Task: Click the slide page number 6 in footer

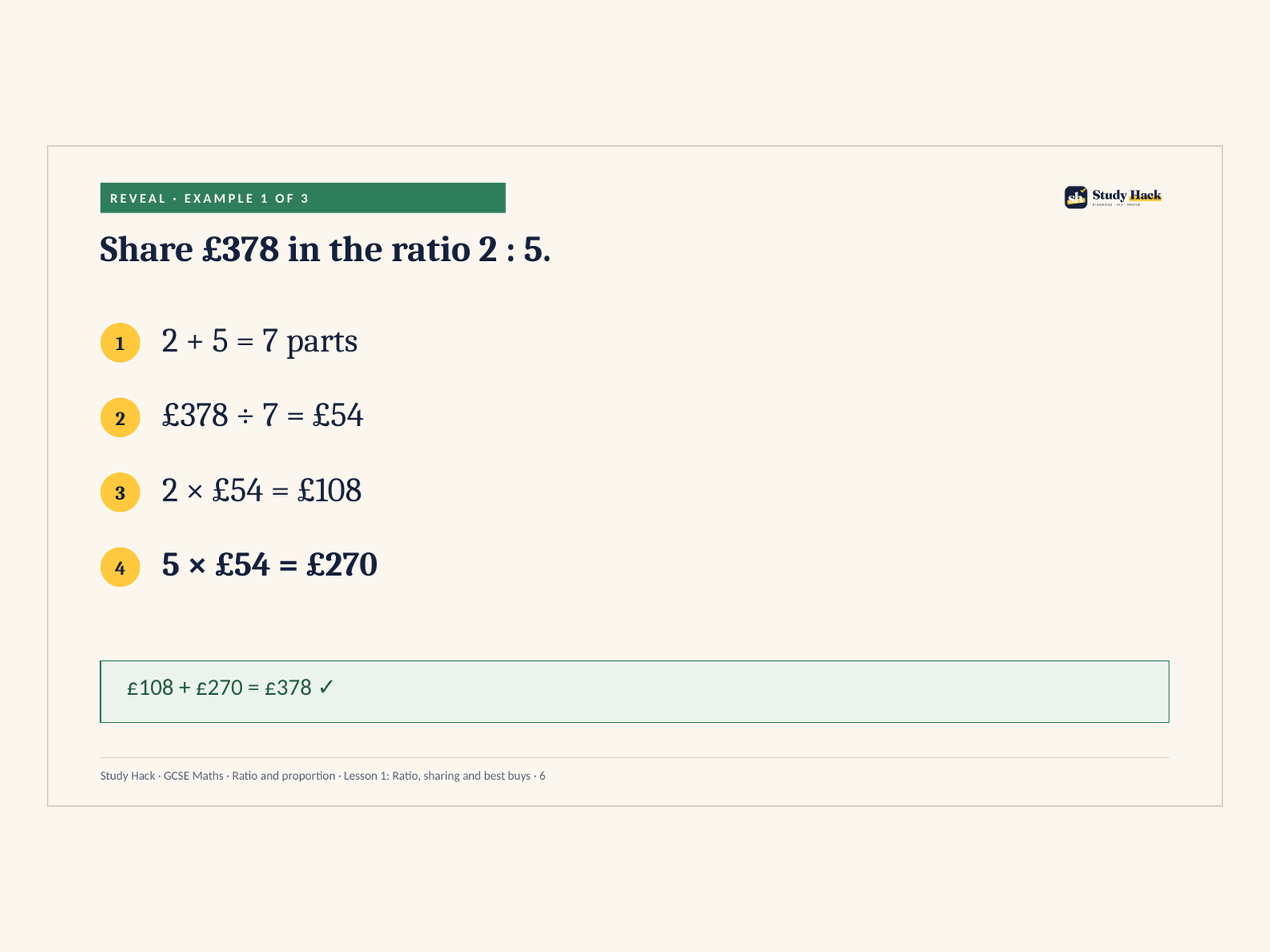Action: 542,776
